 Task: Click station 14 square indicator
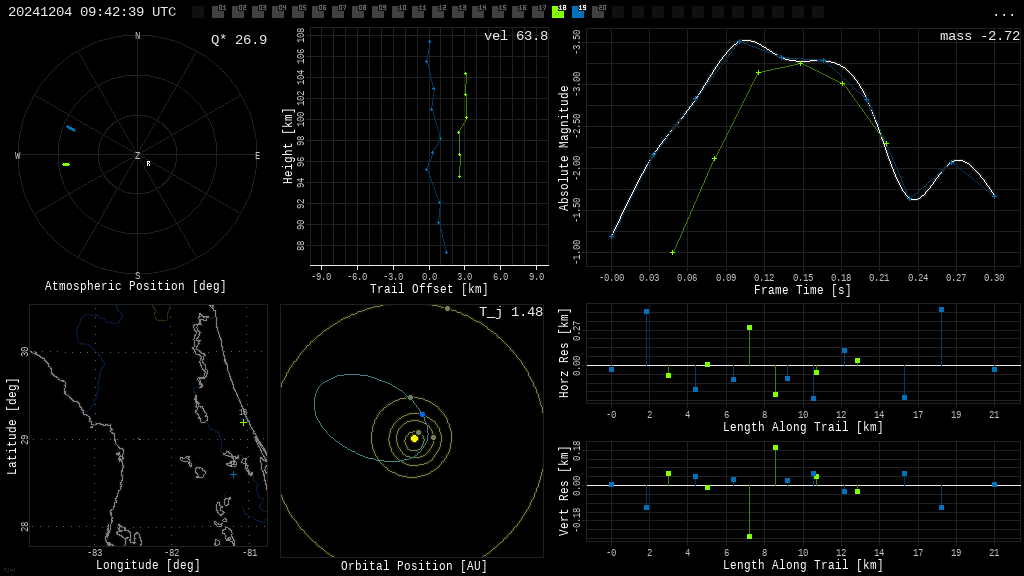tap(478, 12)
